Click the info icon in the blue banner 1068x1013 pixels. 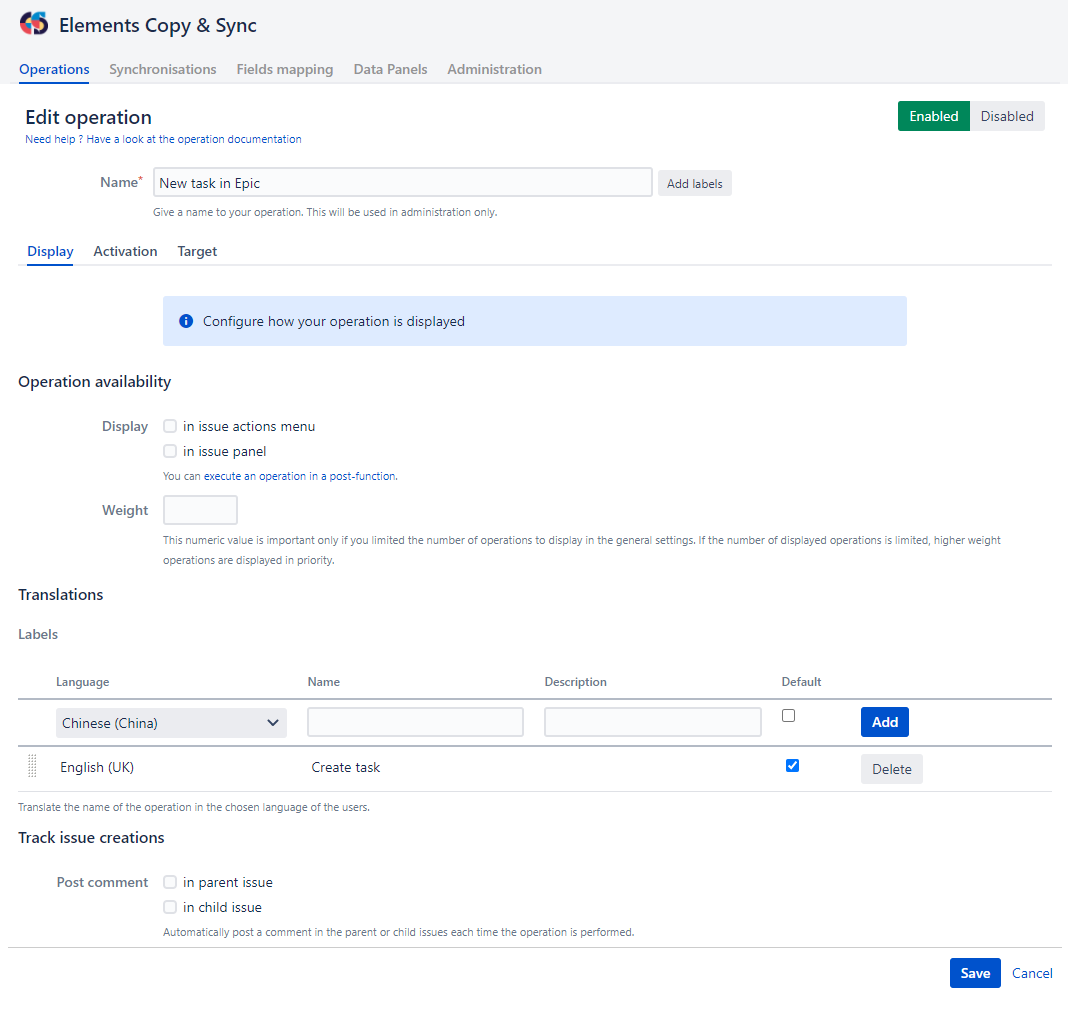coord(187,321)
